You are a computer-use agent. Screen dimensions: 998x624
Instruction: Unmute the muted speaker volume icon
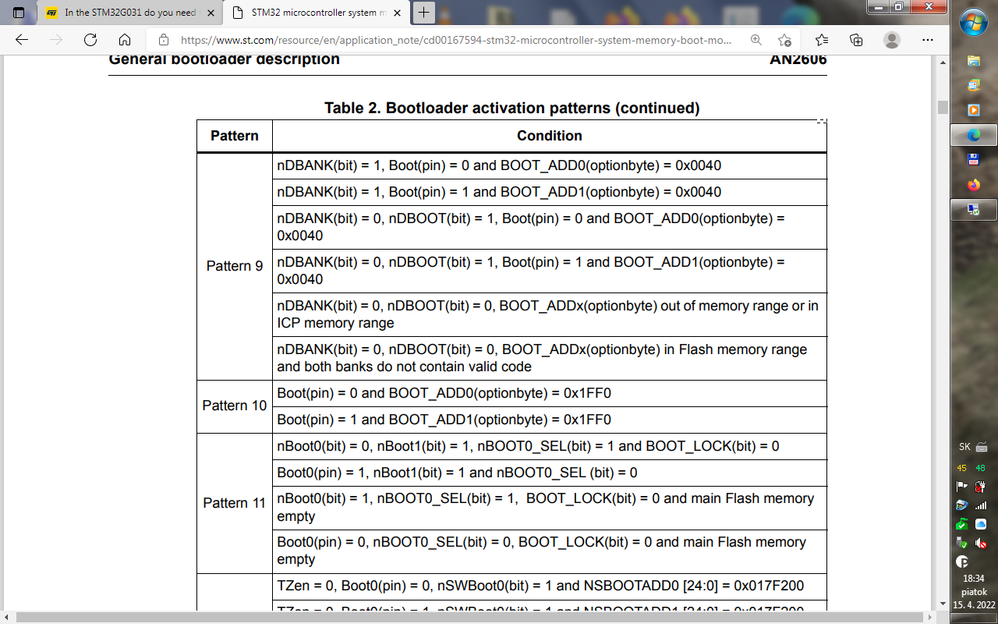pyautogui.click(x=981, y=543)
